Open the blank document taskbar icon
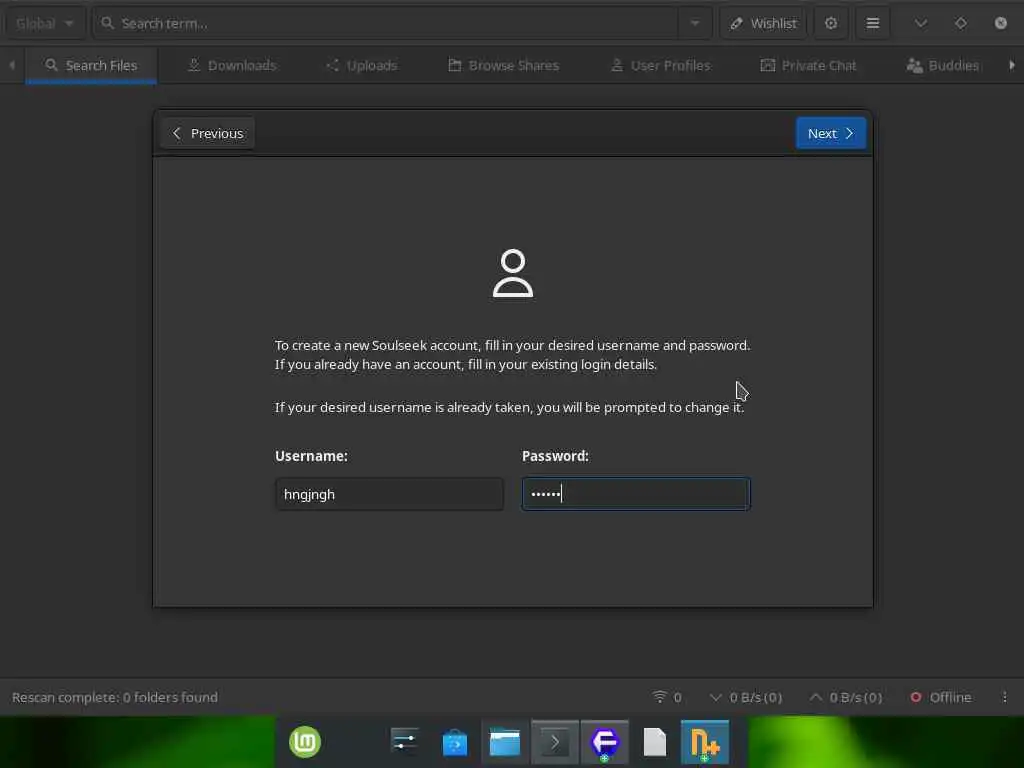Screen dimensions: 1024x768 pos(655,743)
